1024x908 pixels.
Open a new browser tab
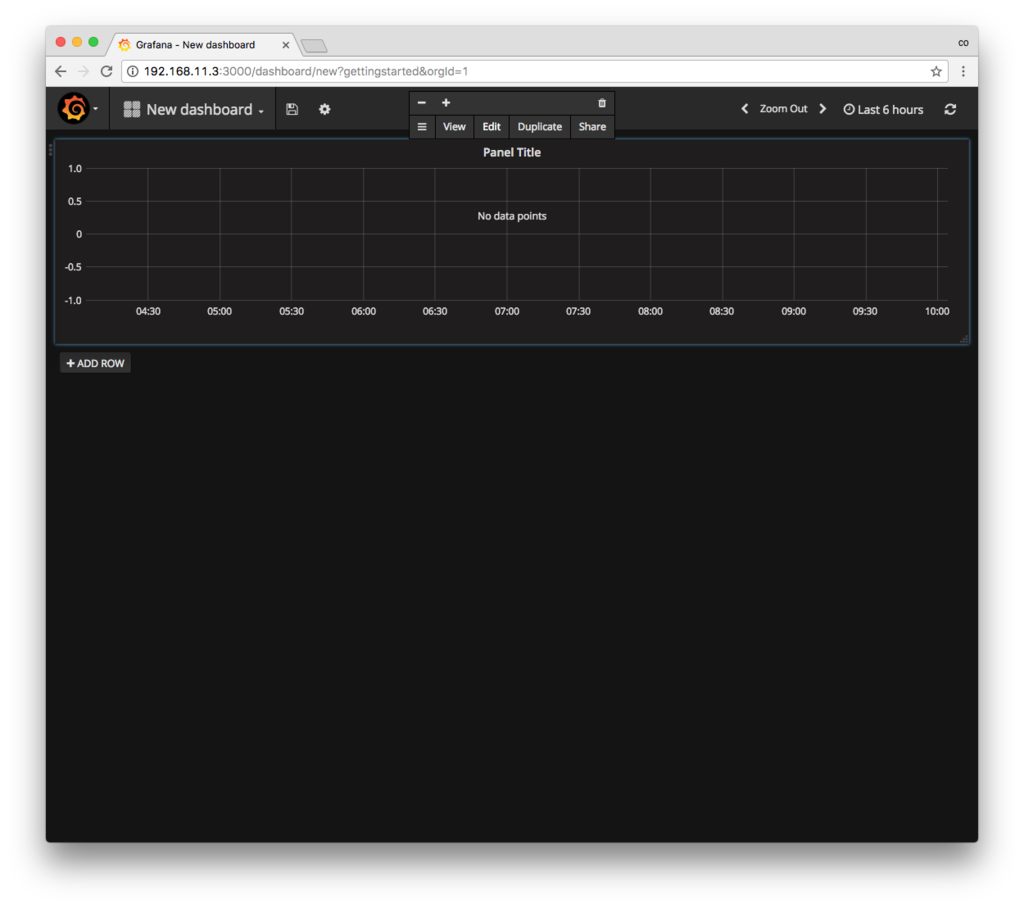click(314, 46)
